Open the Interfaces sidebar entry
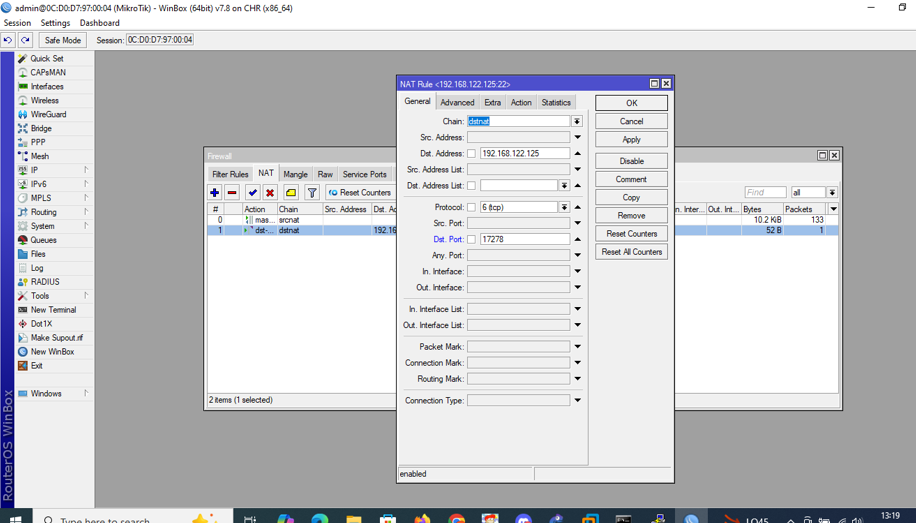The image size is (916, 523). 47,86
